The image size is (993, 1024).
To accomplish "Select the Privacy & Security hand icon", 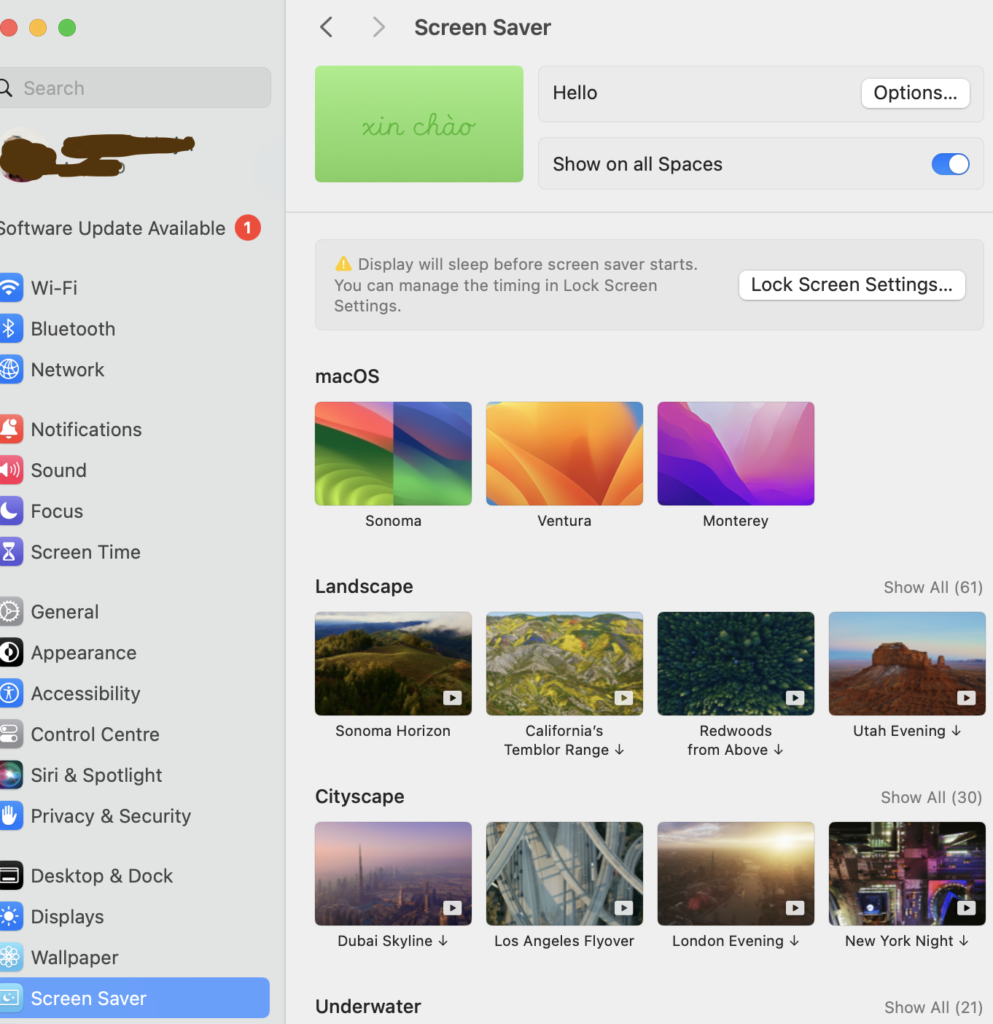I will (13, 816).
